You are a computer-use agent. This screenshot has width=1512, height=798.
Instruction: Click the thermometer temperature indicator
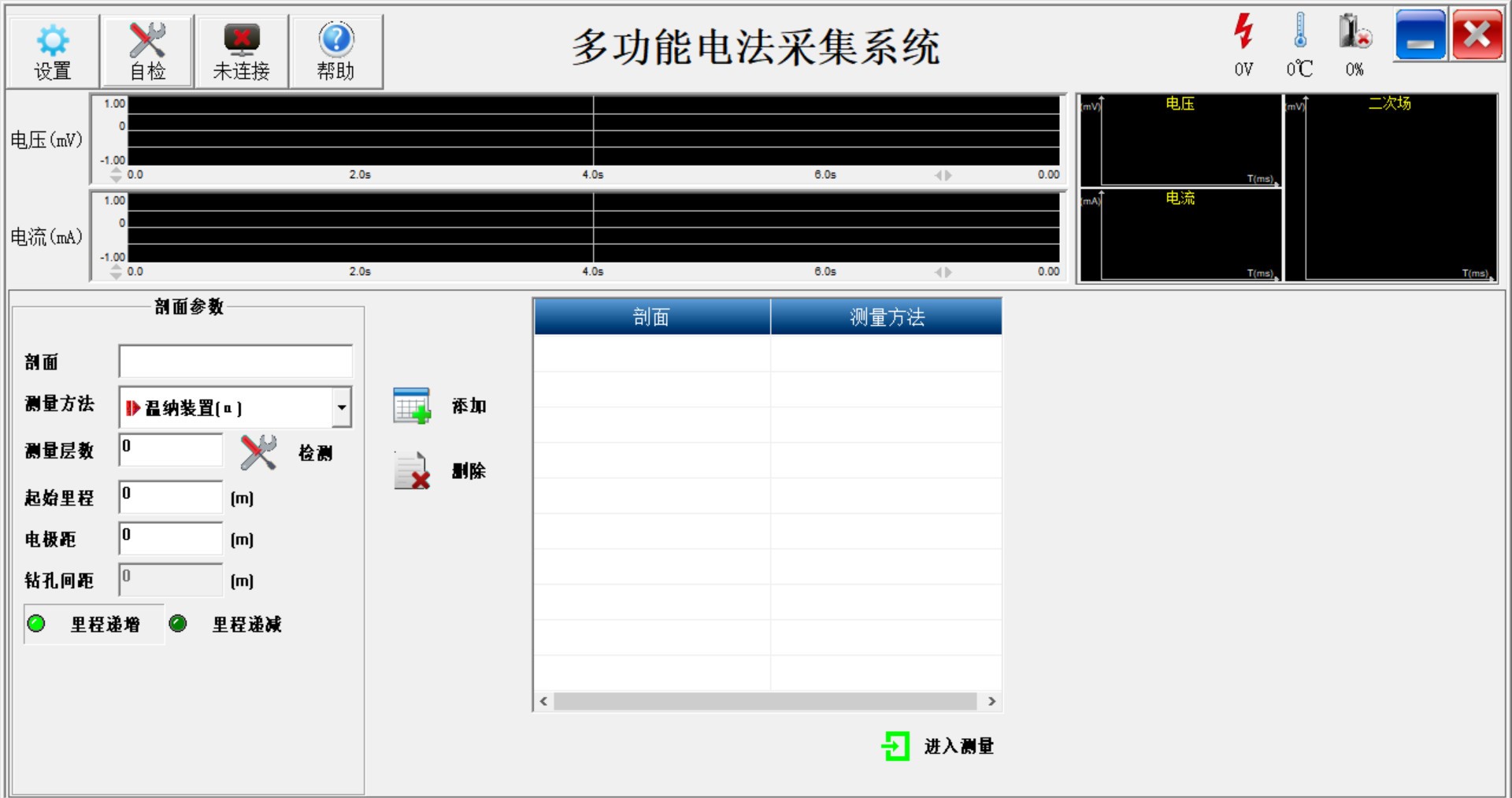pyautogui.click(x=1300, y=32)
